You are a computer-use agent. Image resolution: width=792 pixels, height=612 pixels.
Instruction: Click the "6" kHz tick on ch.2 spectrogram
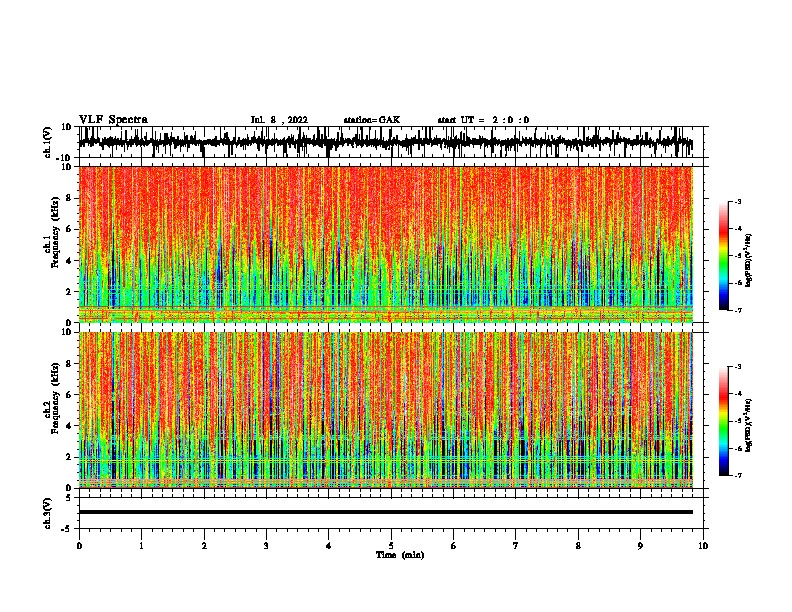point(69,395)
